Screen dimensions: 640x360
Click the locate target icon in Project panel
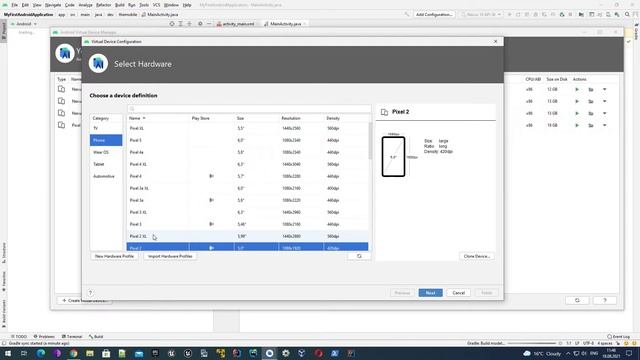point(172,24)
